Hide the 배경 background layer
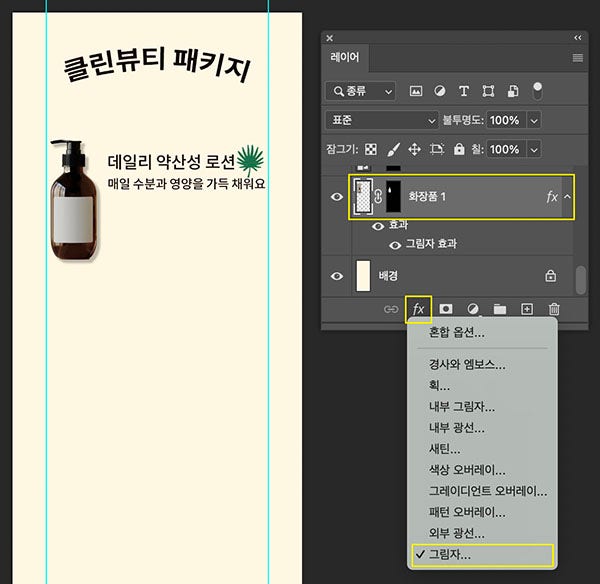600x584 pixels. tap(337, 276)
